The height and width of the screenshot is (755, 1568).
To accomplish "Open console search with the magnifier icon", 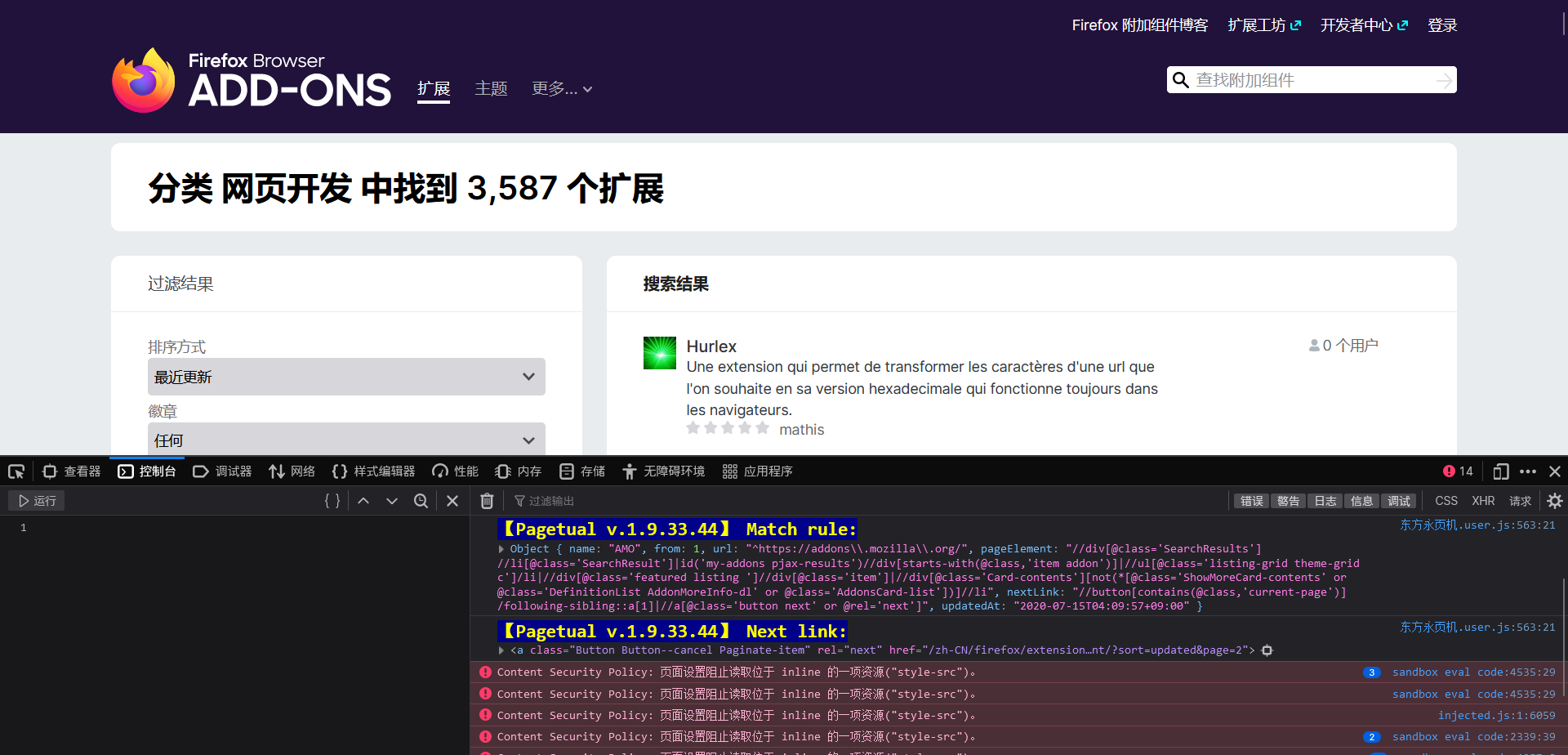I will tap(421, 500).
